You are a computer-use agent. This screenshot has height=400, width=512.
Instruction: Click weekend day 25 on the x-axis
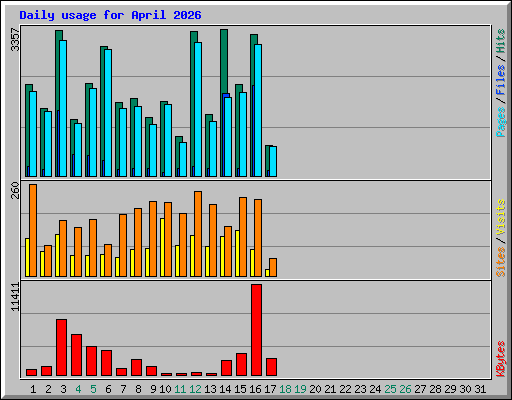click(390, 389)
